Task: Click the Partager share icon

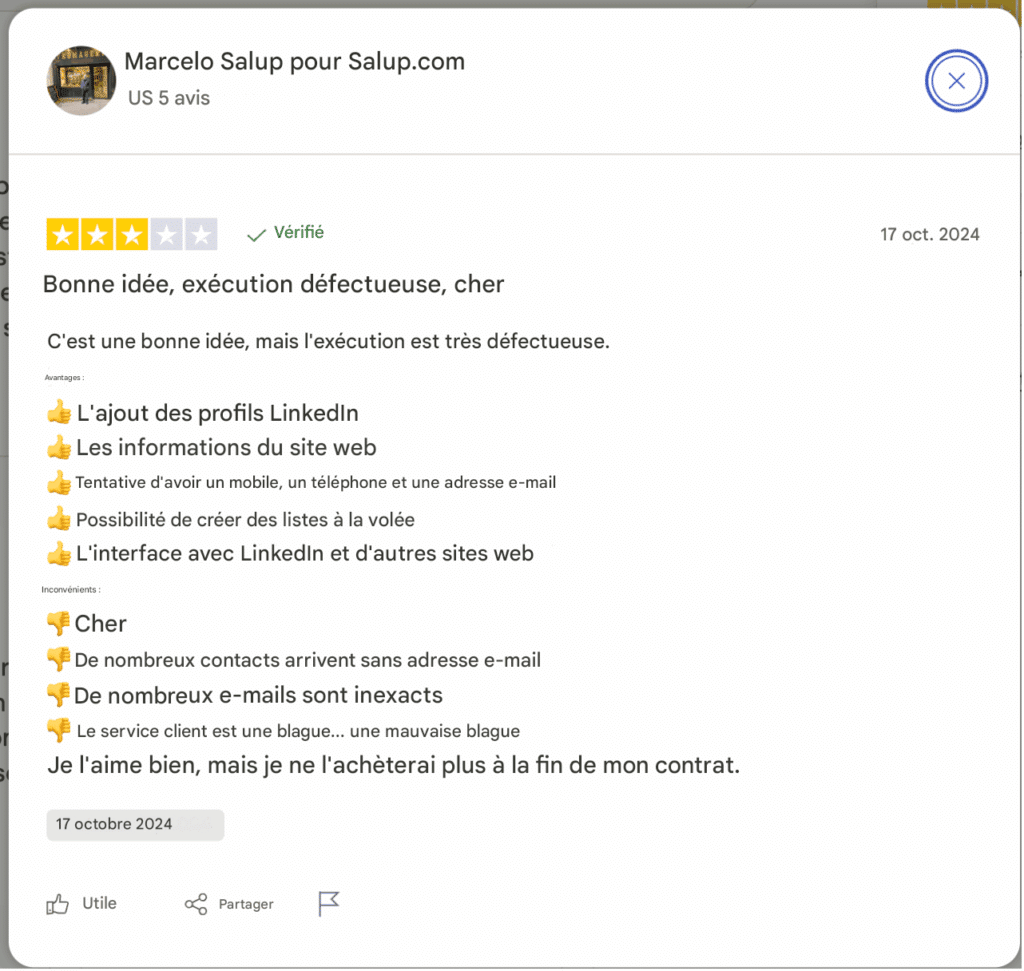Action: tap(196, 903)
